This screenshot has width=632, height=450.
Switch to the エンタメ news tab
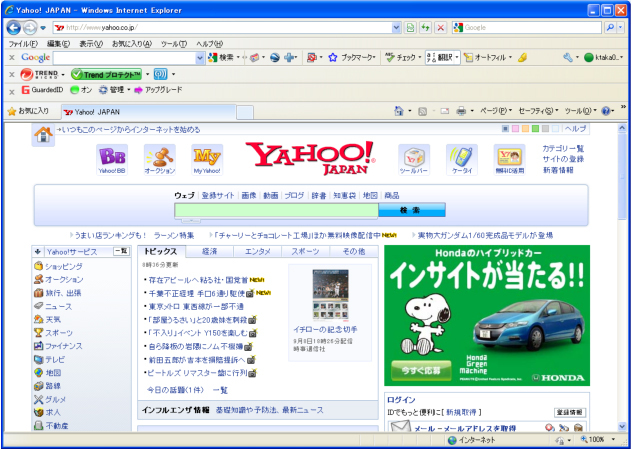click(258, 251)
